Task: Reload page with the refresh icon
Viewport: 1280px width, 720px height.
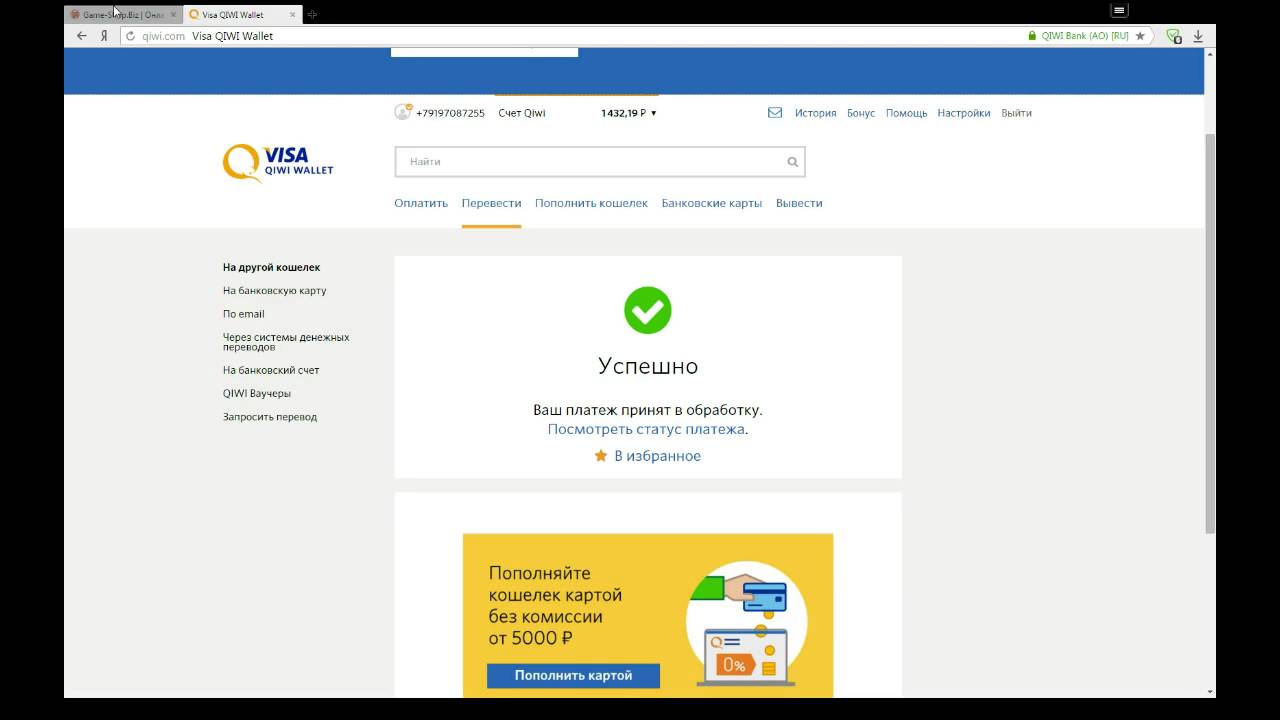Action: click(x=130, y=36)
